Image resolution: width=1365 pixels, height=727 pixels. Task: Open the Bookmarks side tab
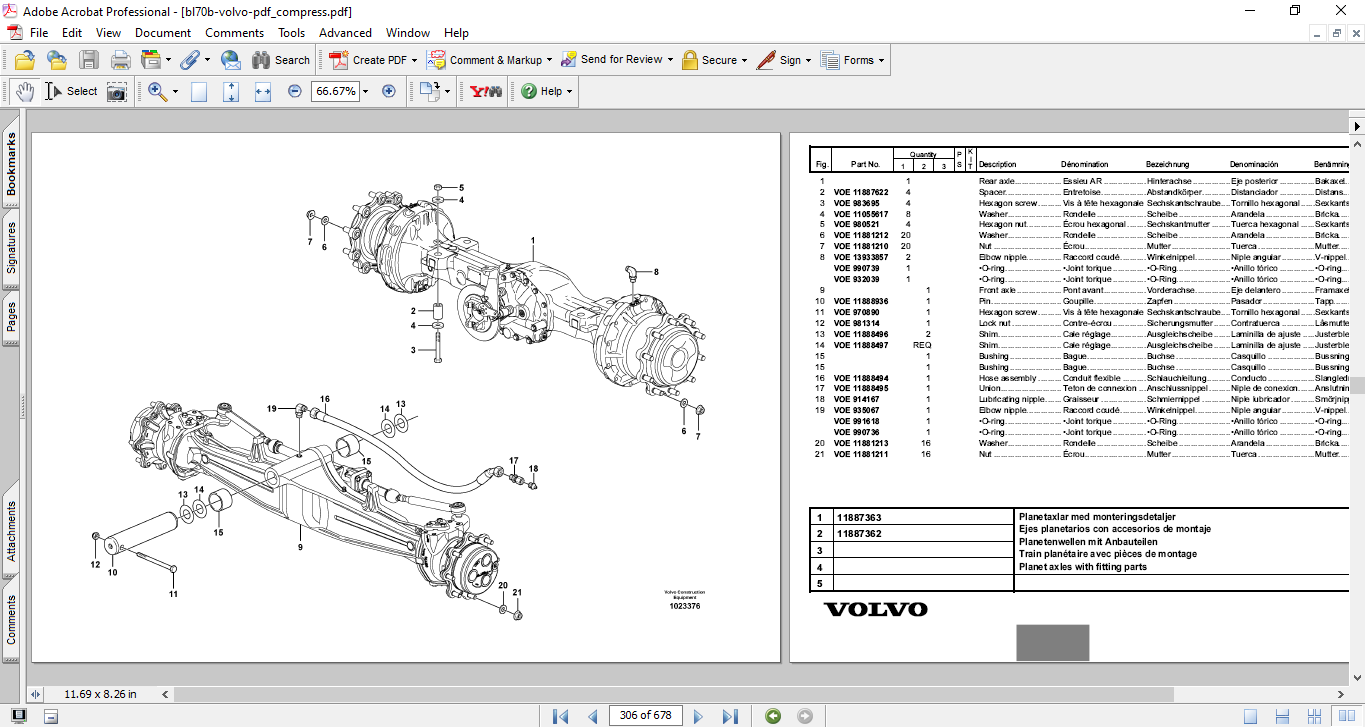12,165
